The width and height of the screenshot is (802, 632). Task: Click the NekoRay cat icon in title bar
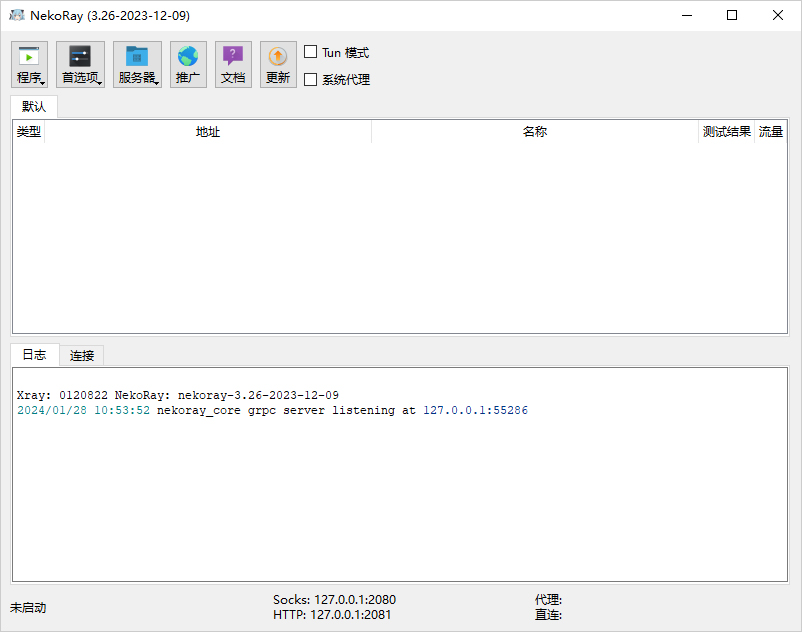tap(17, 16)
